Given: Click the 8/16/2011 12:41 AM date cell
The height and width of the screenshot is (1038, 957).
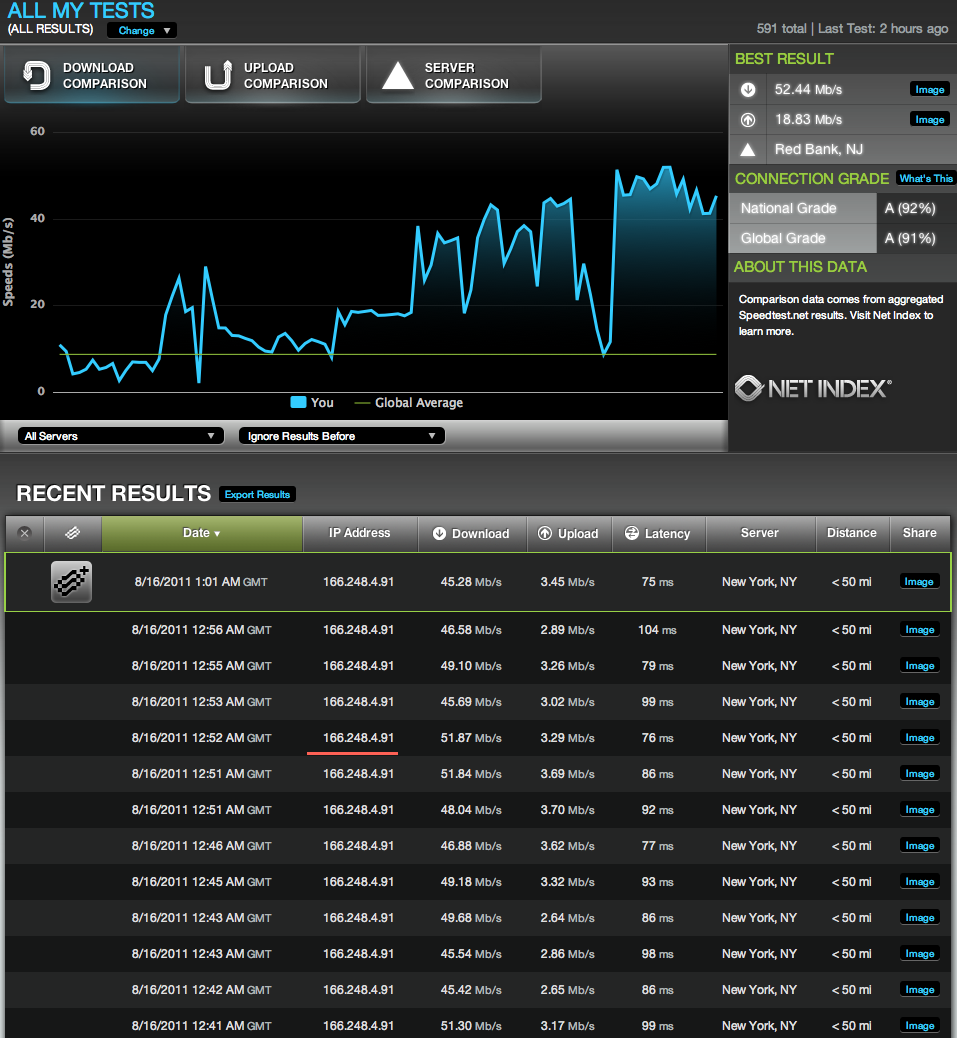Looking at the screenshot, I should point(202,1025).
